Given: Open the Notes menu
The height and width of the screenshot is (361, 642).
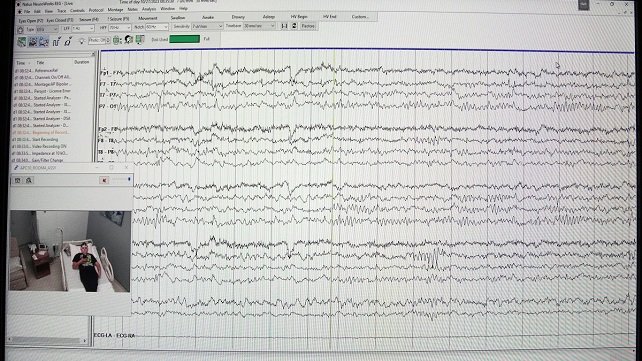Looking at the screenshot, I should tap(132, 9).
